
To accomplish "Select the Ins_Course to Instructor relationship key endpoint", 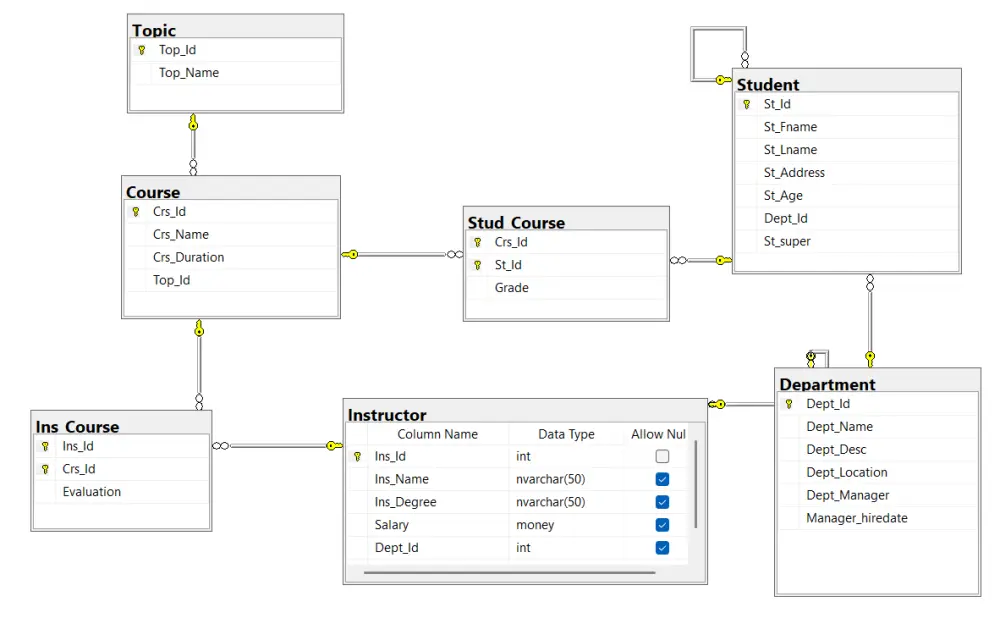I will pos(334,446).
